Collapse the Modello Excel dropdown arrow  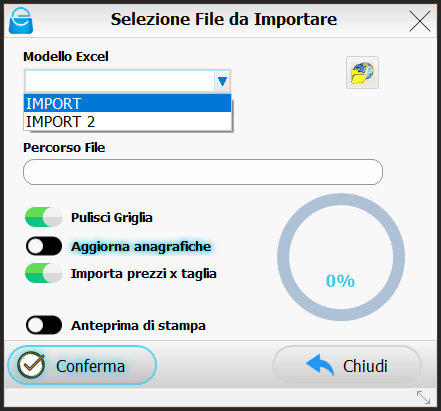point(222,81)
